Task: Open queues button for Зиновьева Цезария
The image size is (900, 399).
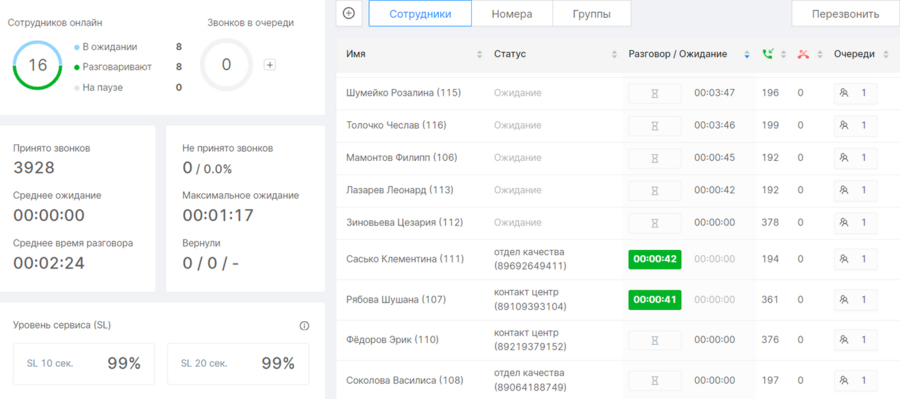Action: pyautogui.click(x=855, y=223)
